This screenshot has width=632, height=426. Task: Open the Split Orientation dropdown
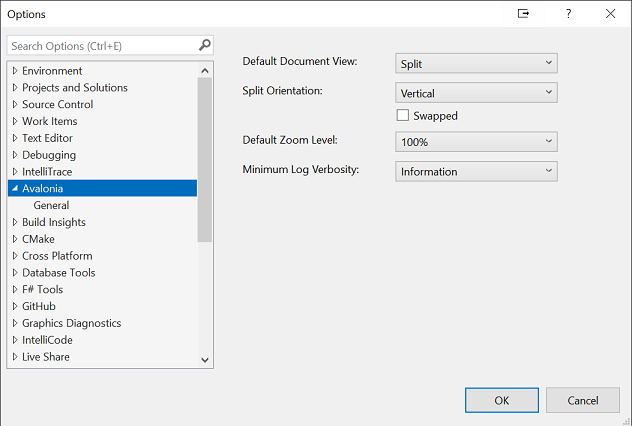click(476, 92)
